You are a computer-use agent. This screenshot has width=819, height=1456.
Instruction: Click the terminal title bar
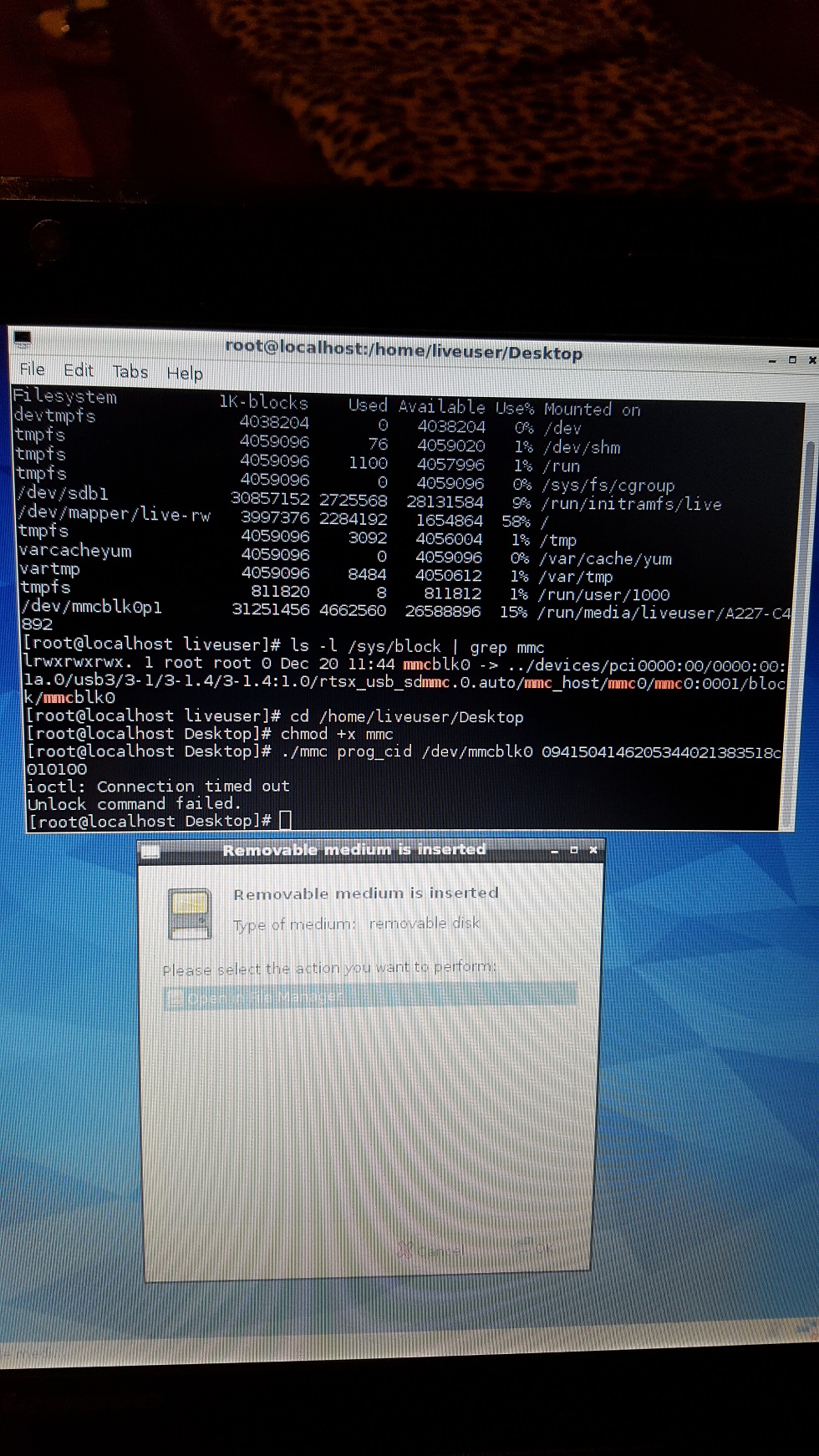click(x=403, y=349)
